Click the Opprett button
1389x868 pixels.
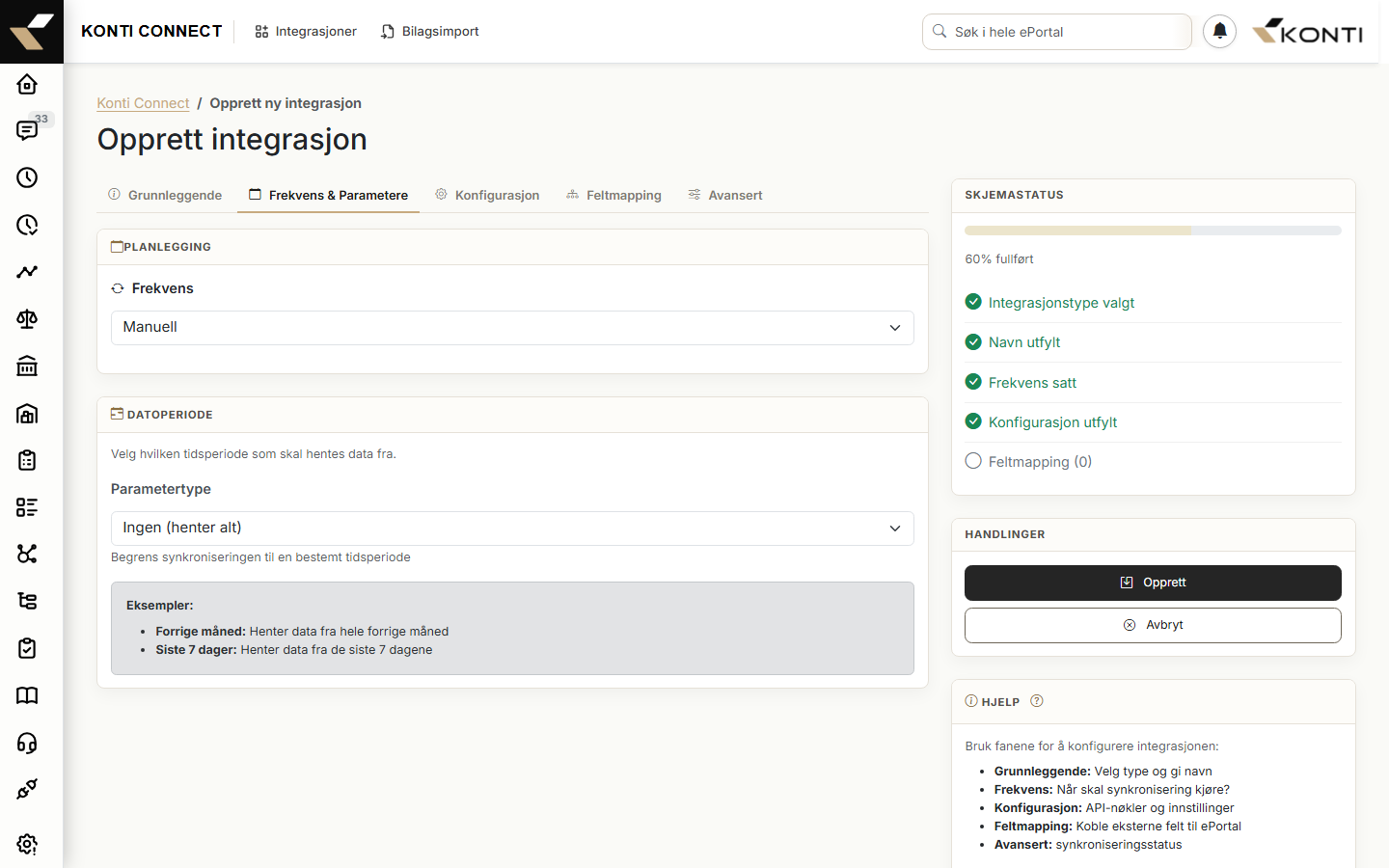[x=1153, y=583]
